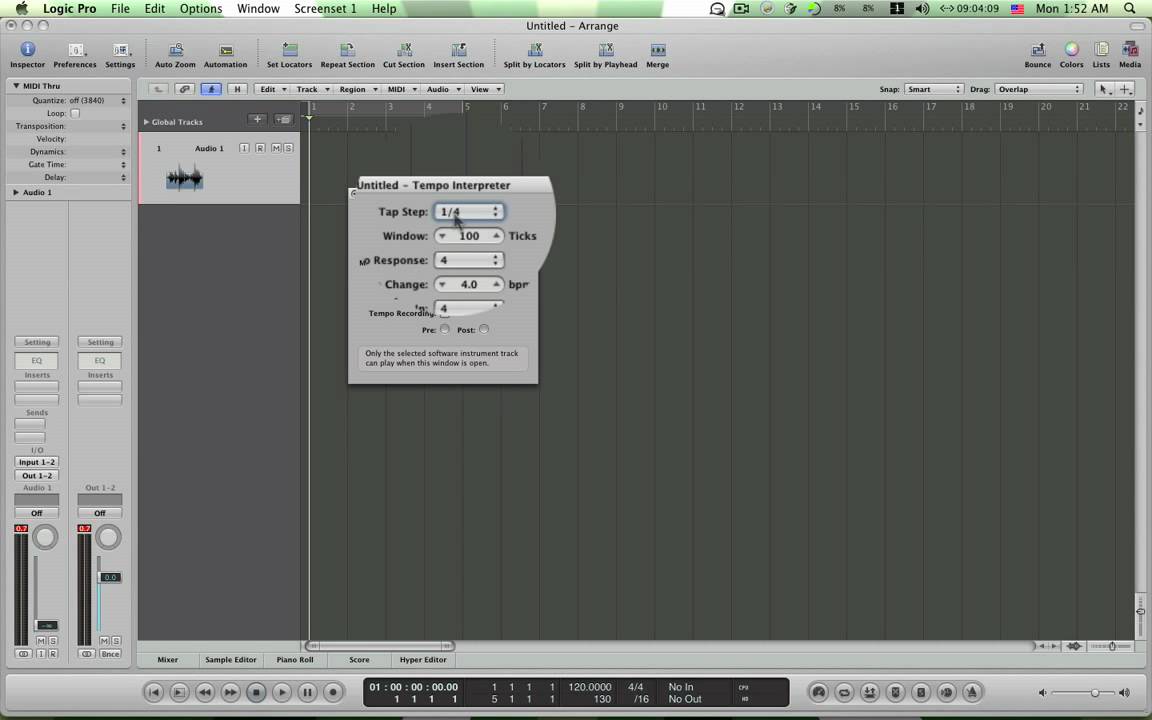
Task: Click the Record transport button
Action: coord(333,692)
